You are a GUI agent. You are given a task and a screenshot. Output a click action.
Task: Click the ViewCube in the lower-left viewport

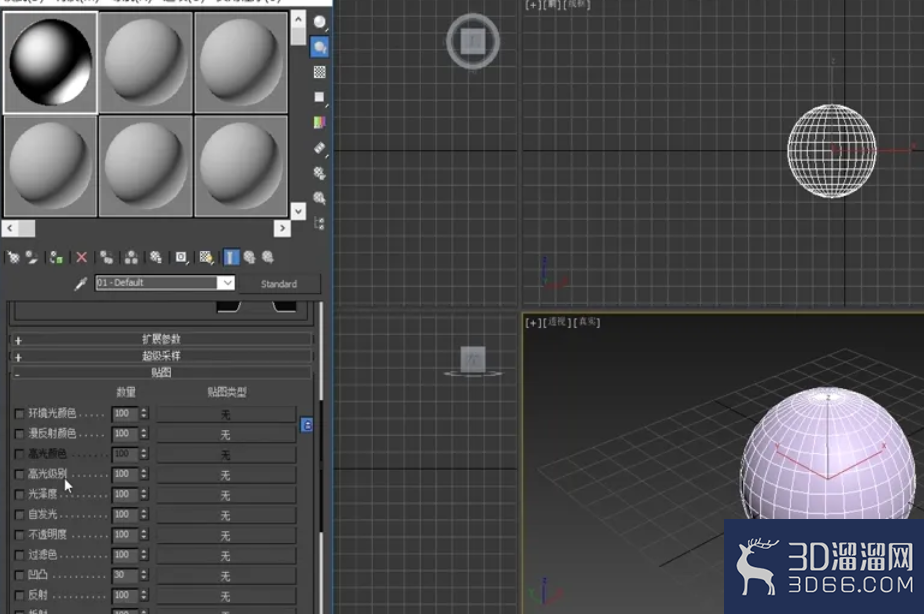click(x=473, y=361)
